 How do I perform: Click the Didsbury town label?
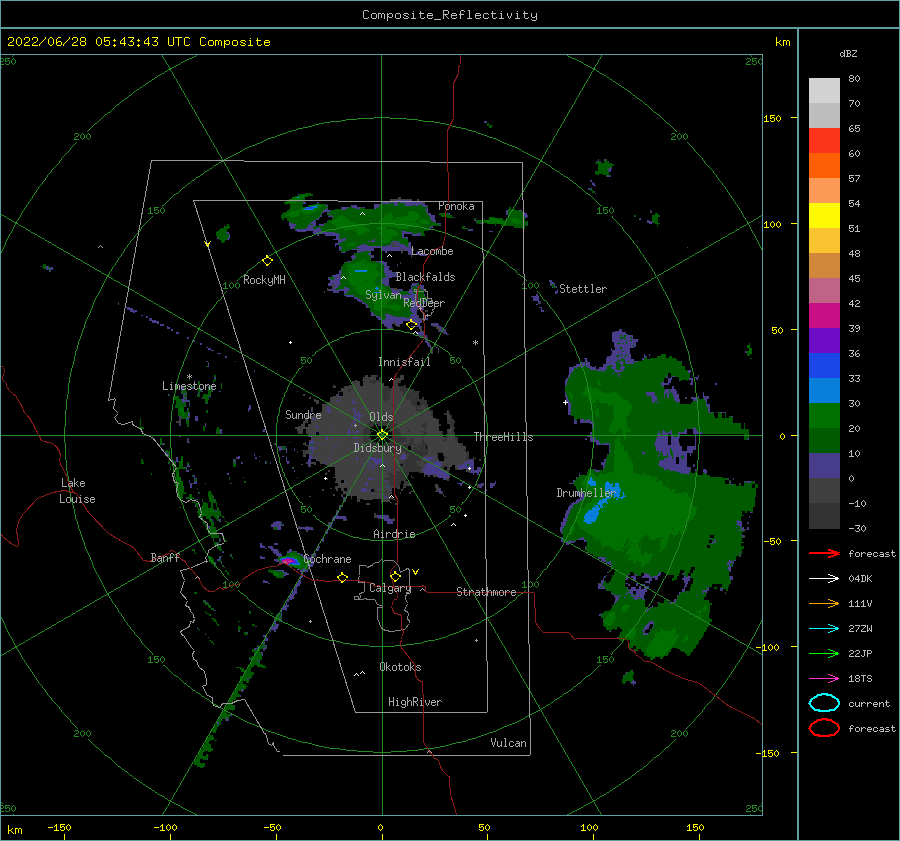[378, 448]
